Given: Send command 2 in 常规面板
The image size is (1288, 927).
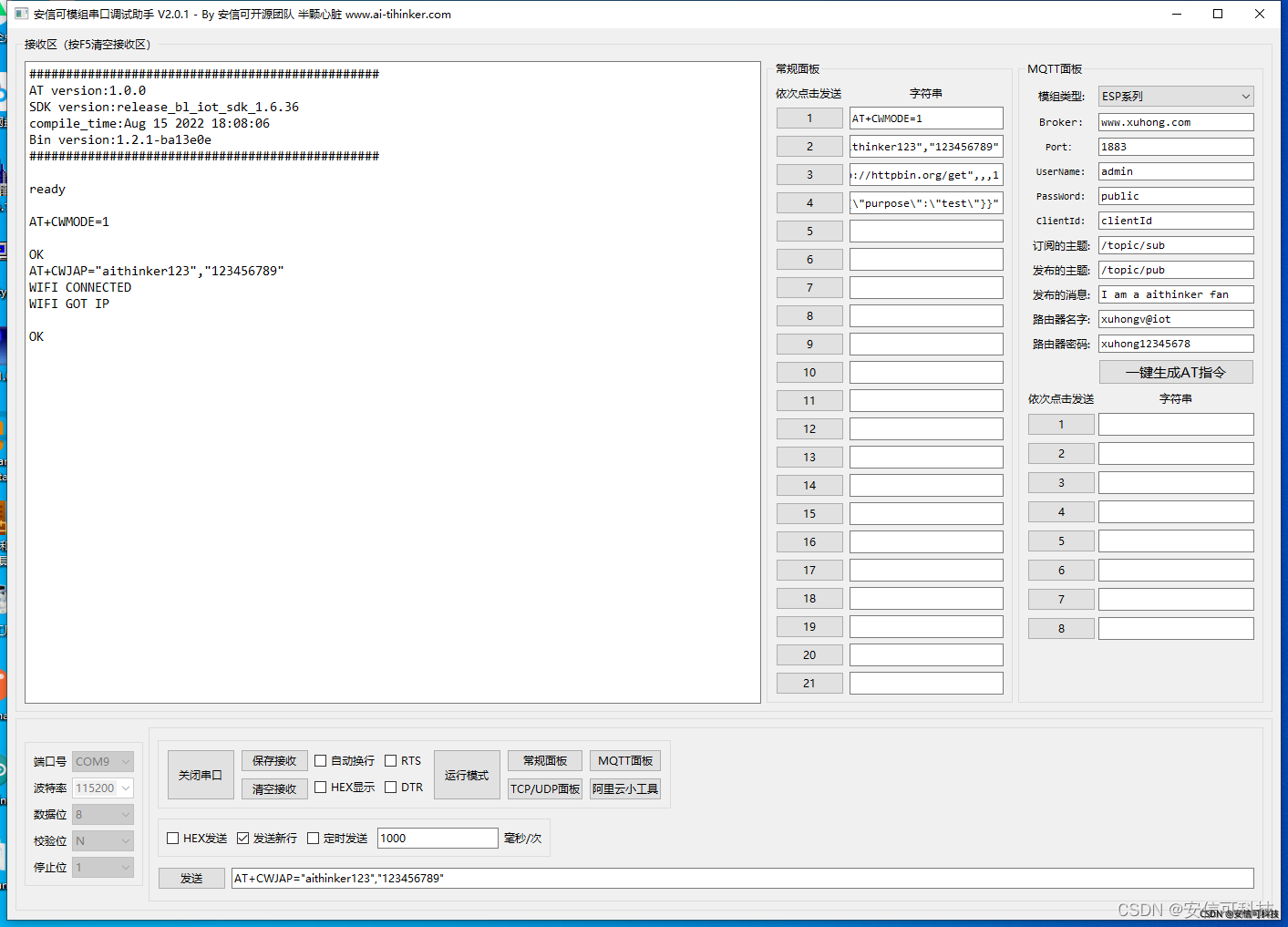Looking at the screenshot, I should (809, 146).
